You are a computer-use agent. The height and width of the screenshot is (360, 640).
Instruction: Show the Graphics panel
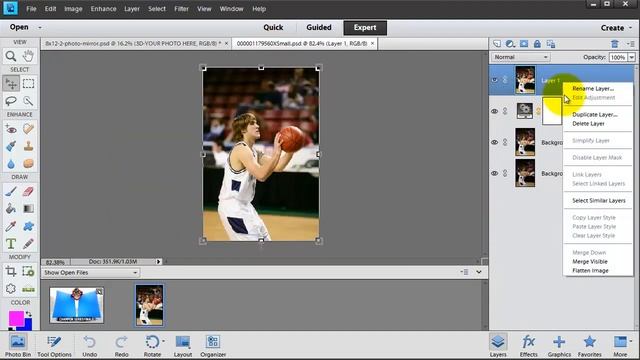pos(559,346)
